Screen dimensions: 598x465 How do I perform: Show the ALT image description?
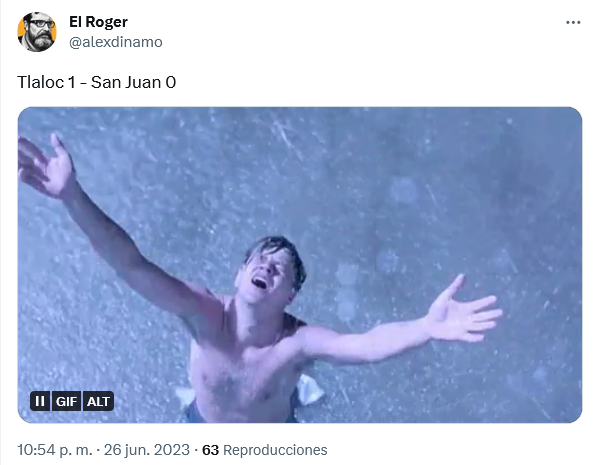click(98, 401)
